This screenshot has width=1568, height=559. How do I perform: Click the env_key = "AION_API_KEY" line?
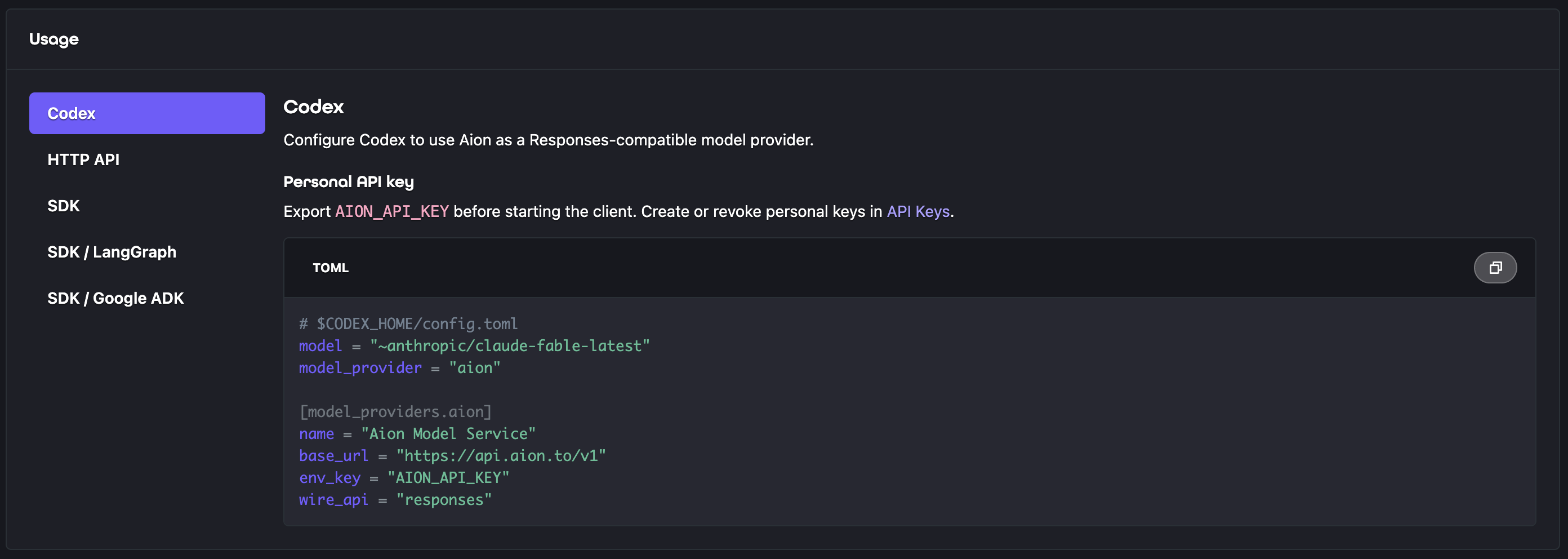coord(404,477)
